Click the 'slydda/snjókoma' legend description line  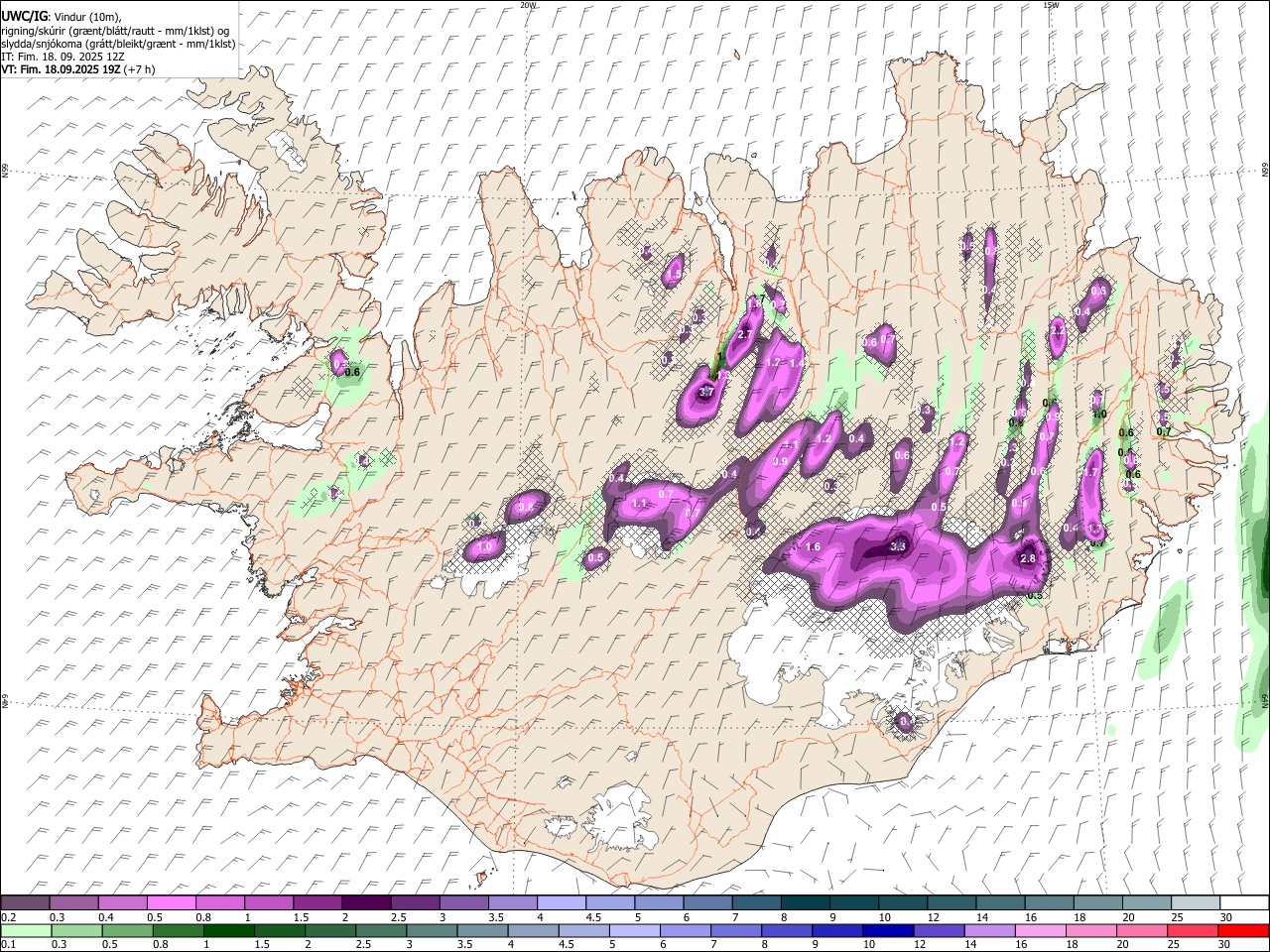pyautogui.click(x=118, y=44)
